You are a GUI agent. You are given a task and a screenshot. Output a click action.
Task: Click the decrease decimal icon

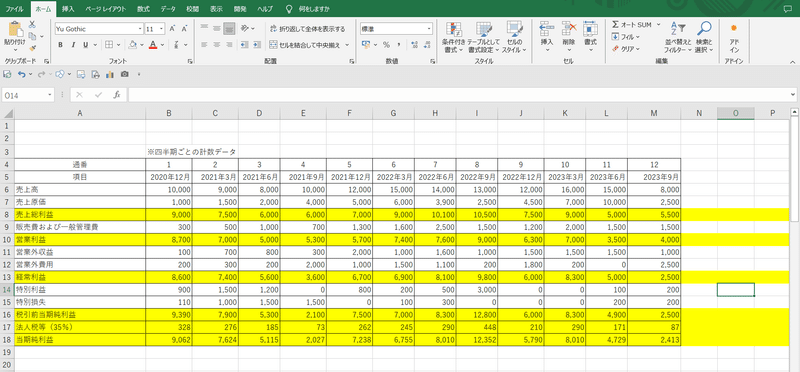coord(426,45)
